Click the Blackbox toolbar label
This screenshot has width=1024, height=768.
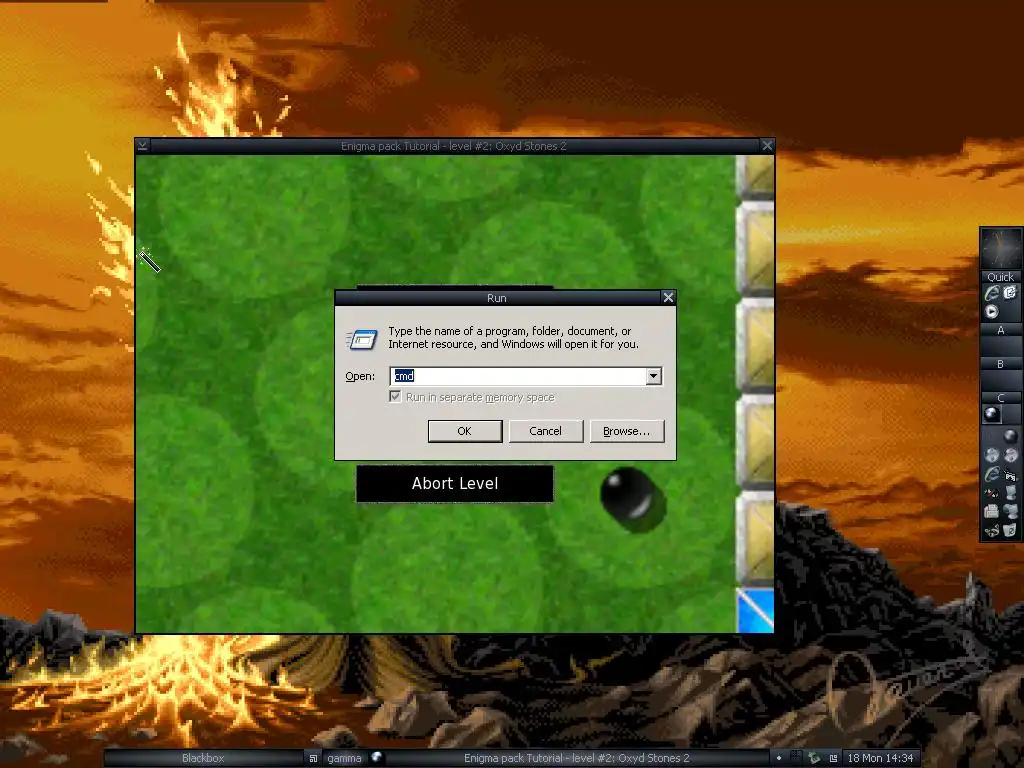coord(203,758)
